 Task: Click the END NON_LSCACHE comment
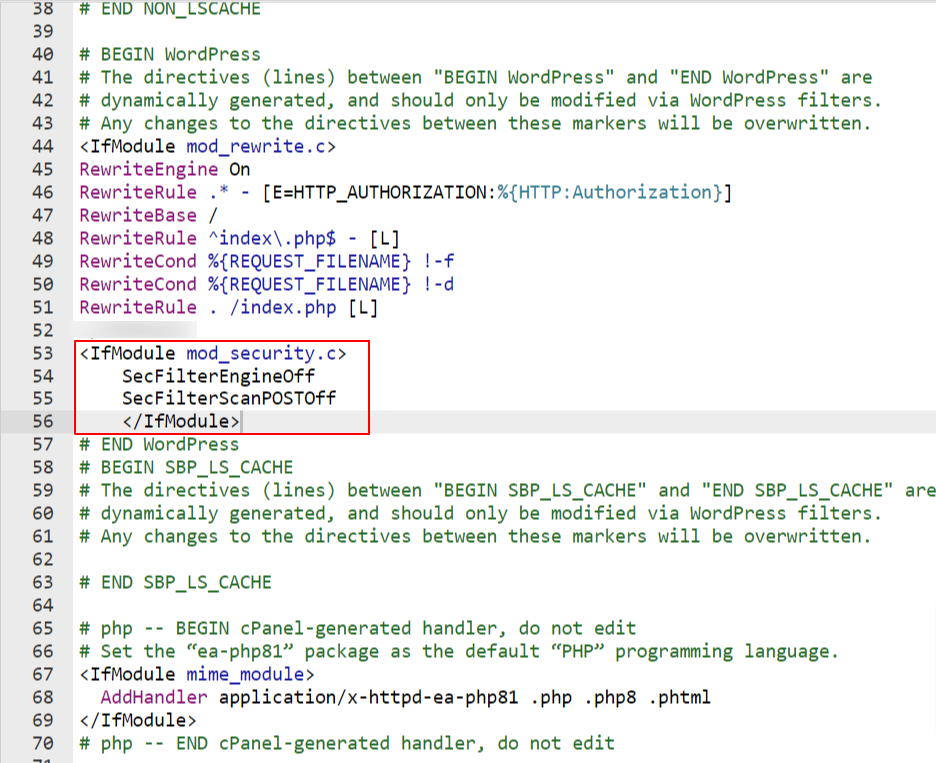pyautogui.click(x=167, y=9)
